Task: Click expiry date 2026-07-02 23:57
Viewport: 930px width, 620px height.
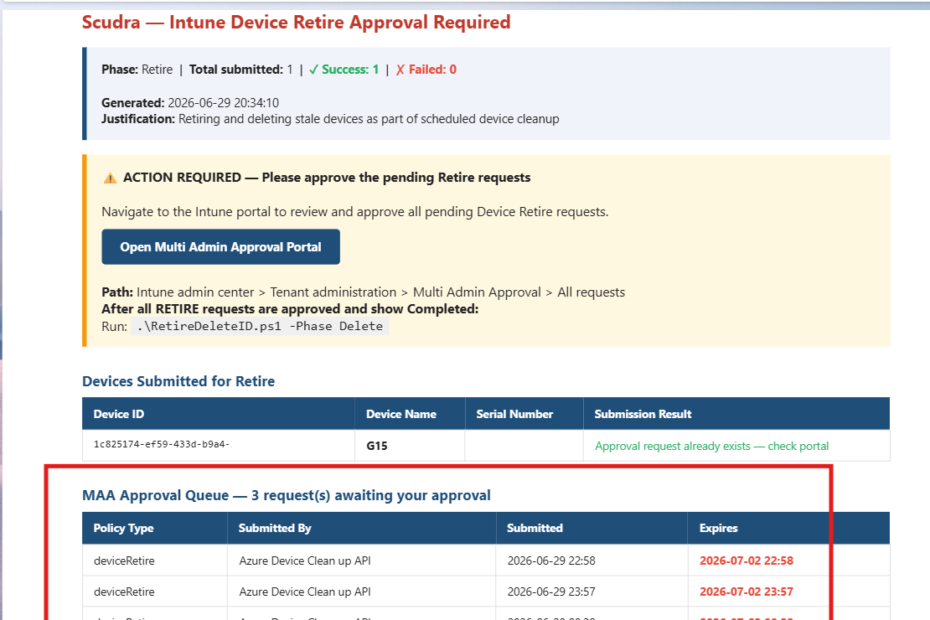Action: pyautogui.click(x=746, y=592)
